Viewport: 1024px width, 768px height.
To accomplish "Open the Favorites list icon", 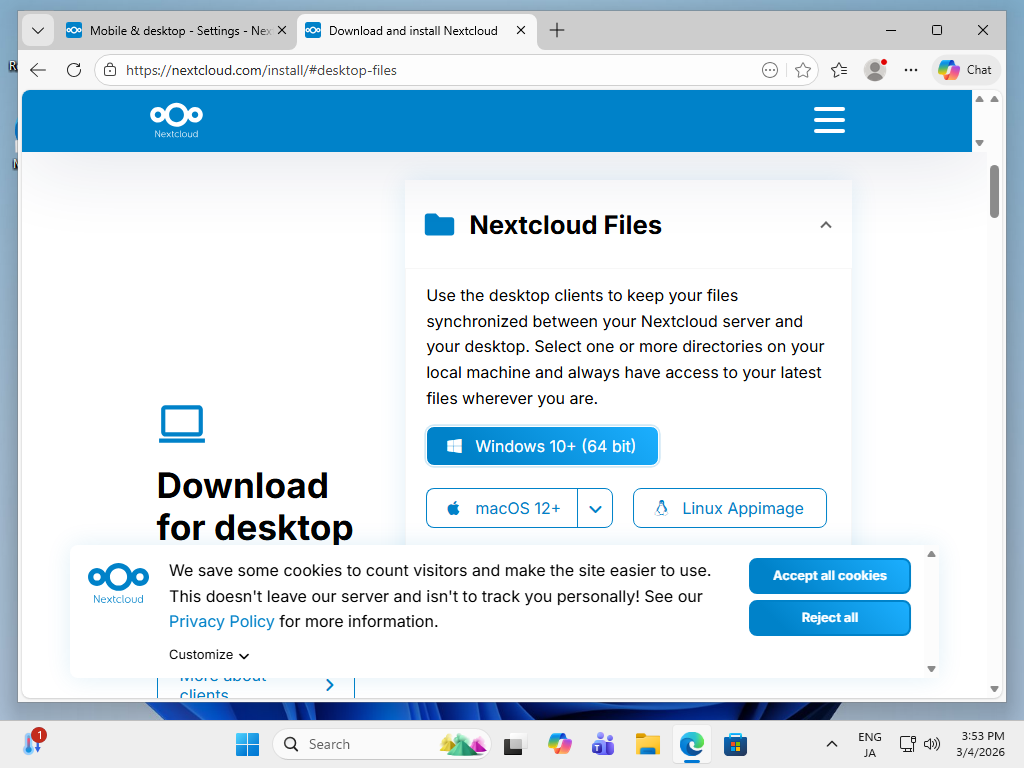I will pyautogui.click(x=839, y=70).
